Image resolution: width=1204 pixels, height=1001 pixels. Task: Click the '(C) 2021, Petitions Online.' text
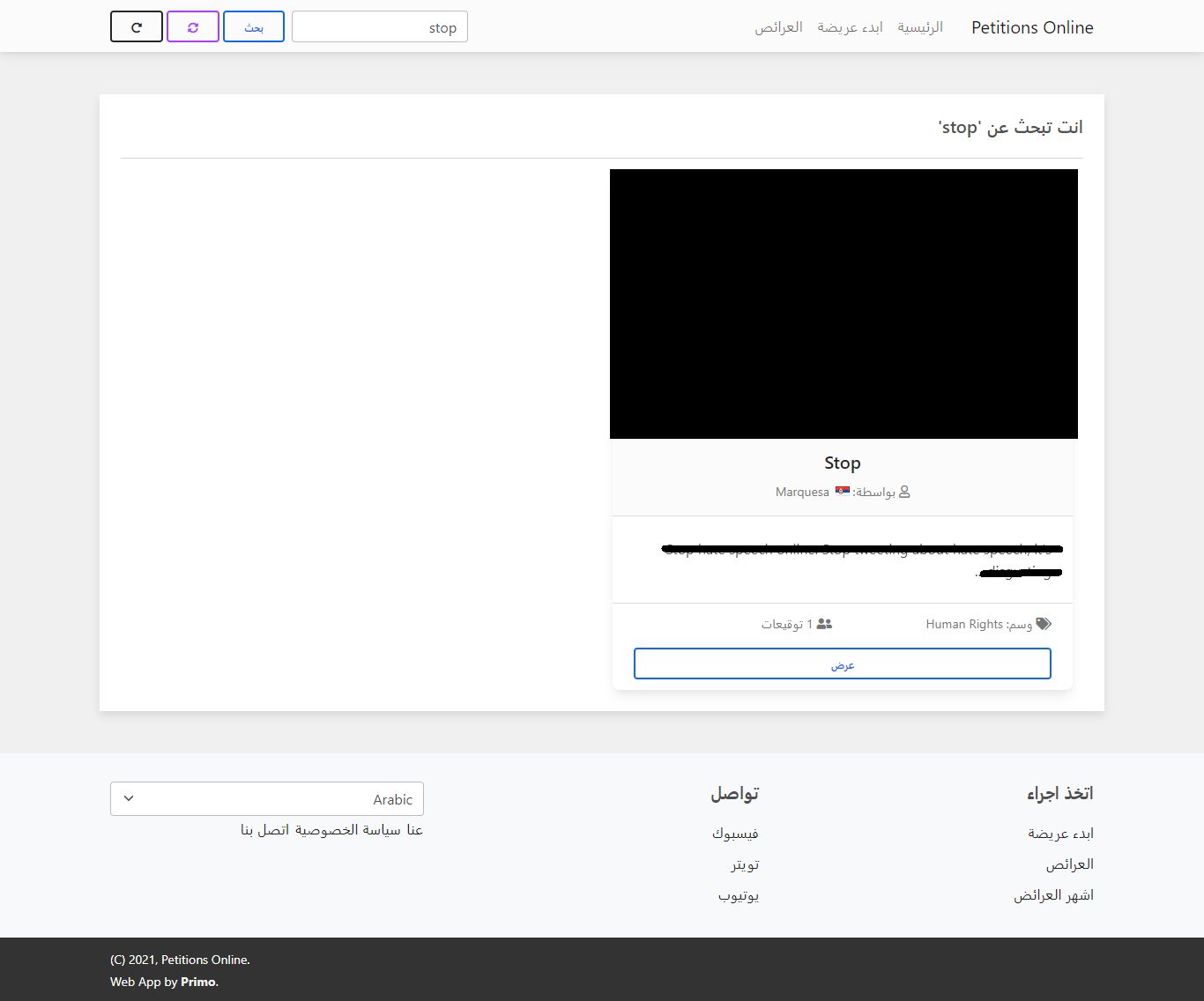(x=180, y=960)
